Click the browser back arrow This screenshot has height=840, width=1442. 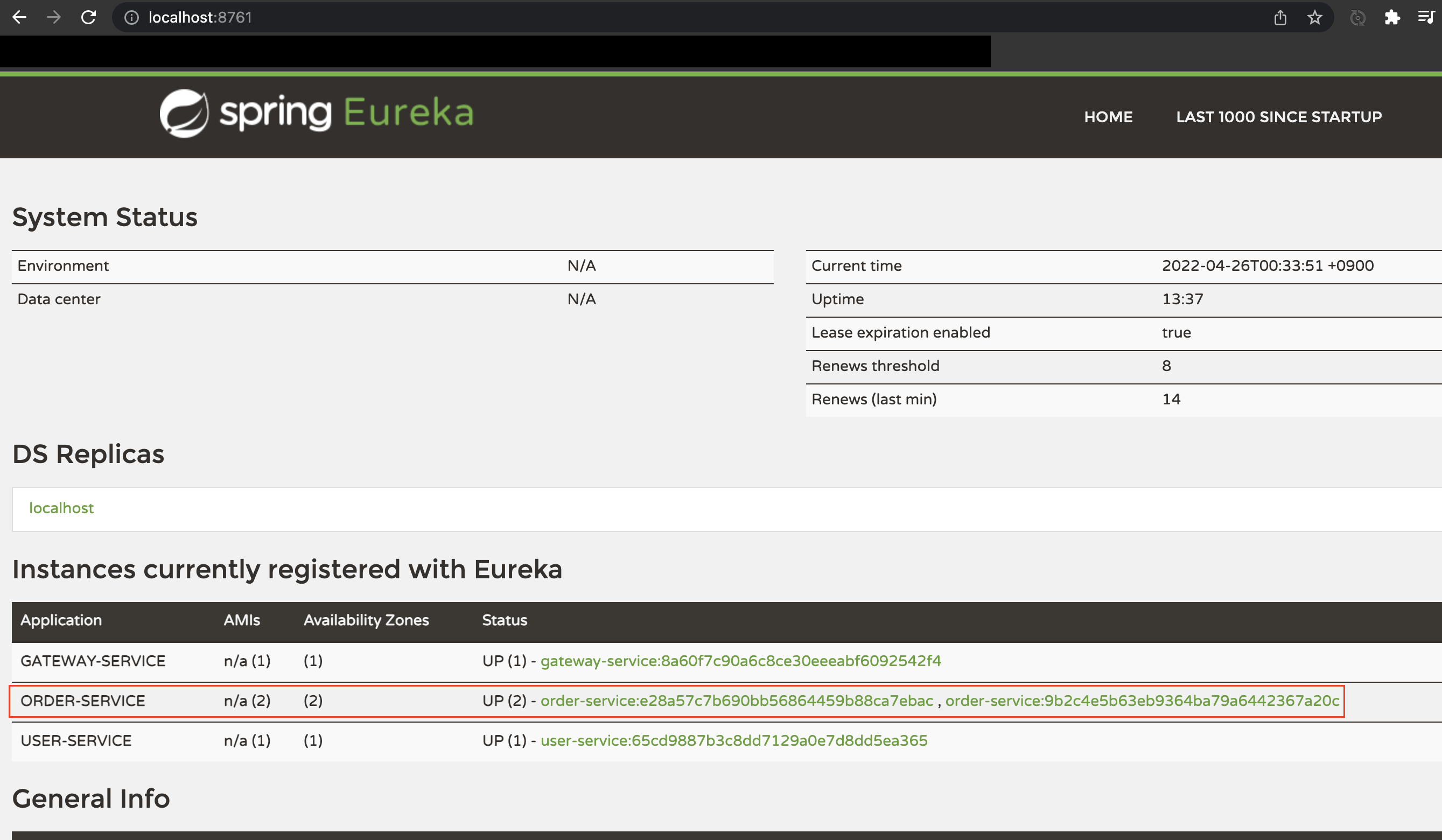[x=19, y=18]
